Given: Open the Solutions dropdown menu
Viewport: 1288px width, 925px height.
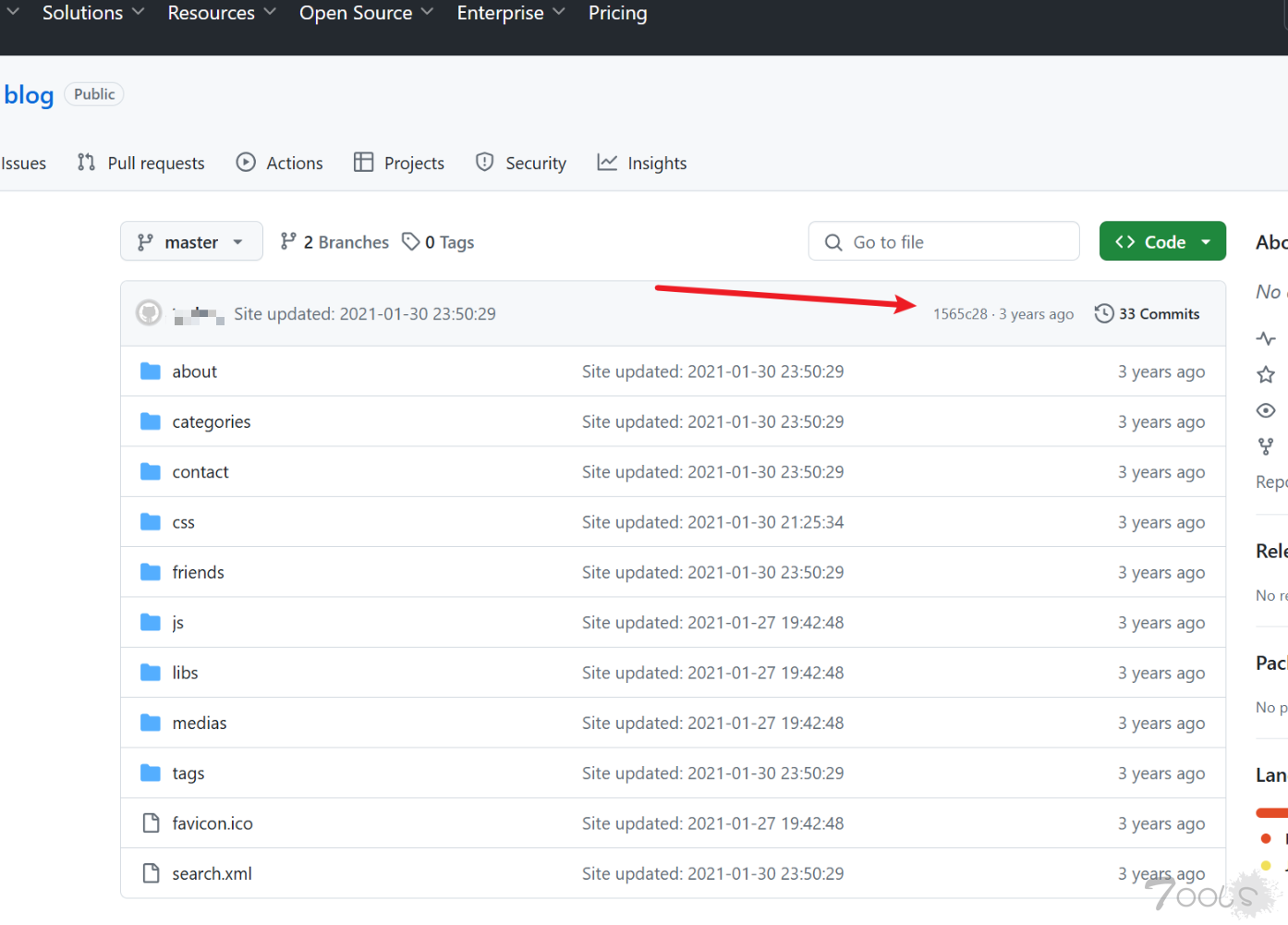Looking at the screenshot, I should [93, 13].
